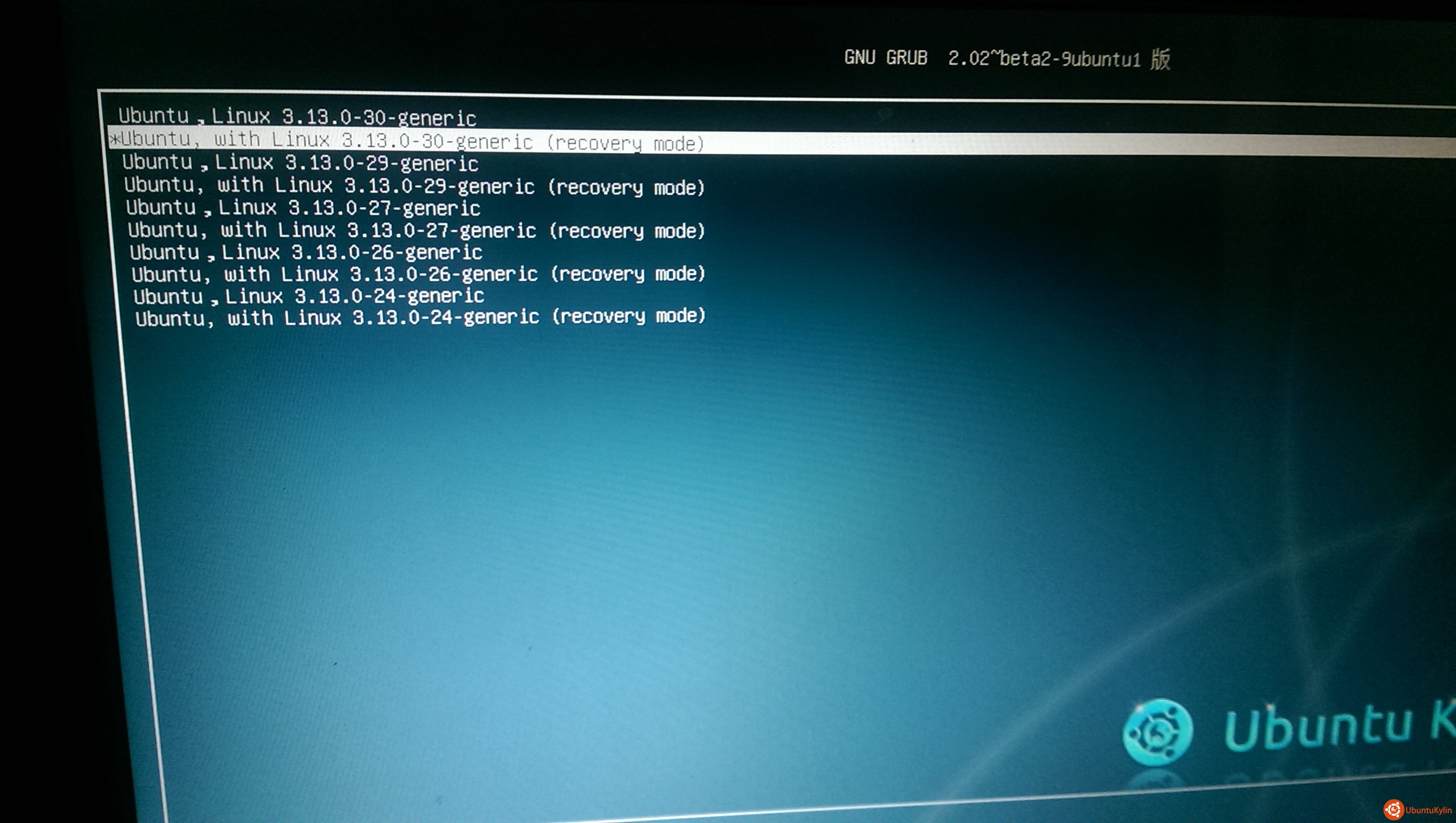The image size is (1456, 823).
Task: Pick 3.13.0-26-generic recovery mode entry
Action: pyautogui.click(x=418, y=273)
